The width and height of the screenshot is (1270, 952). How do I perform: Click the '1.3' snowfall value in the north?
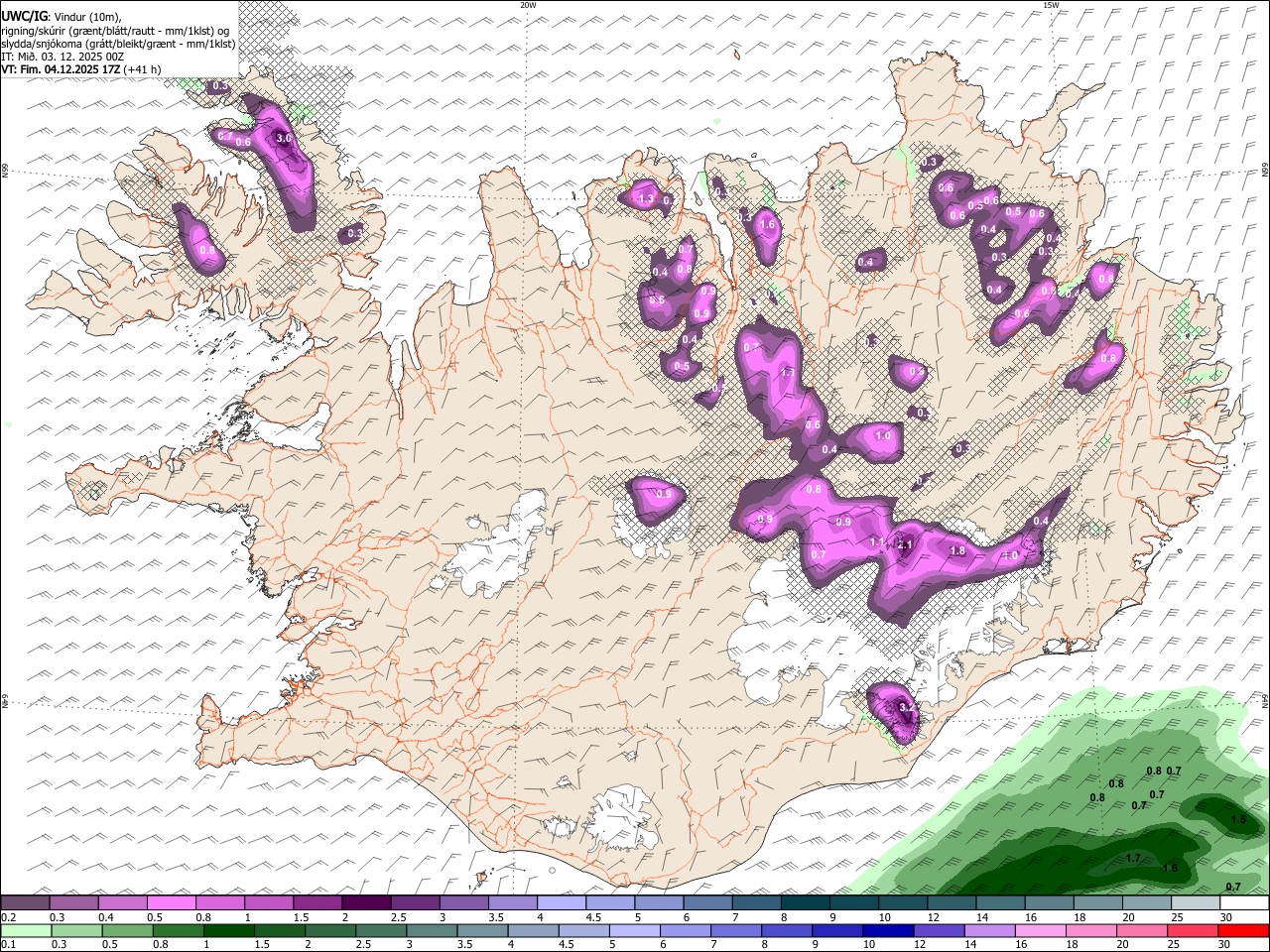(646, 199)
